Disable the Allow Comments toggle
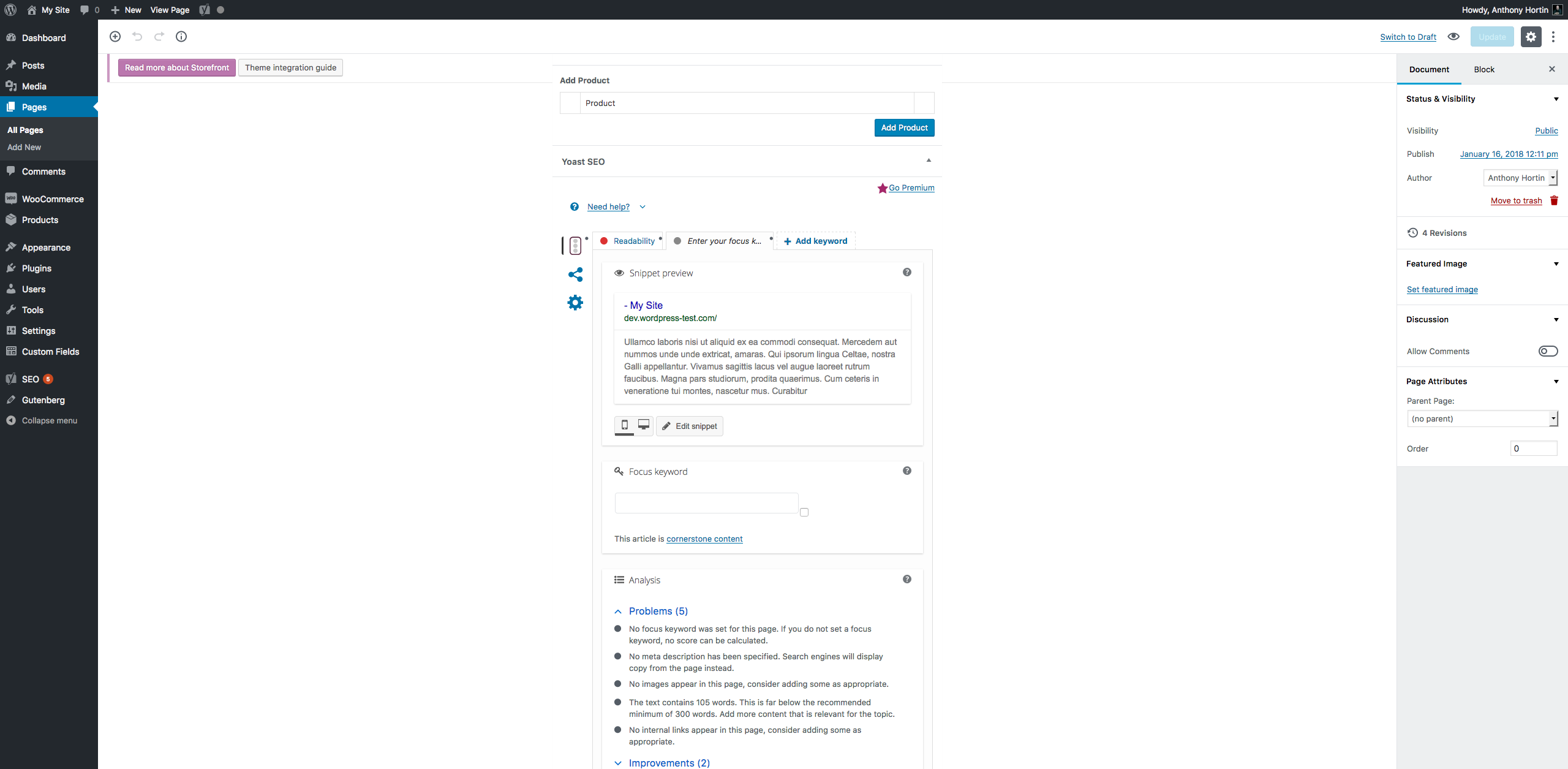This screenshot has width=1568, height=769. pos(1548,350)
